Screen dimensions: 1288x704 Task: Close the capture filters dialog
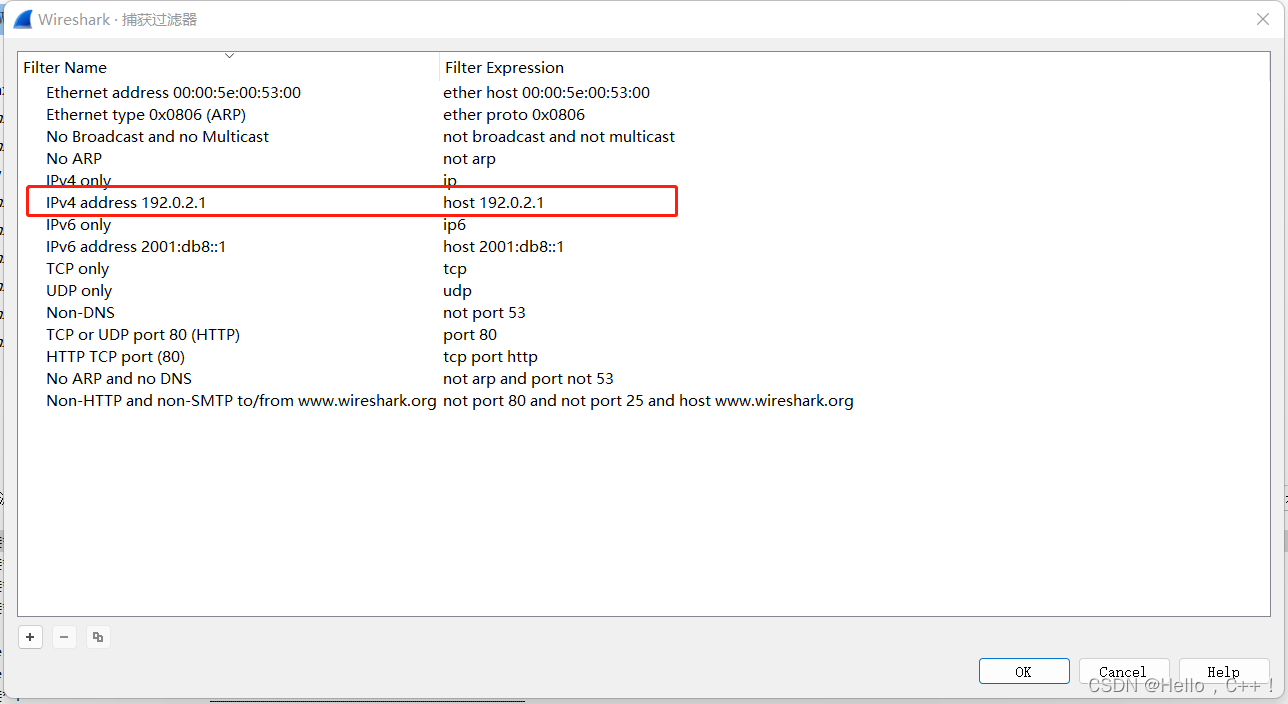pyautogui.click(x=1263, y=19)
